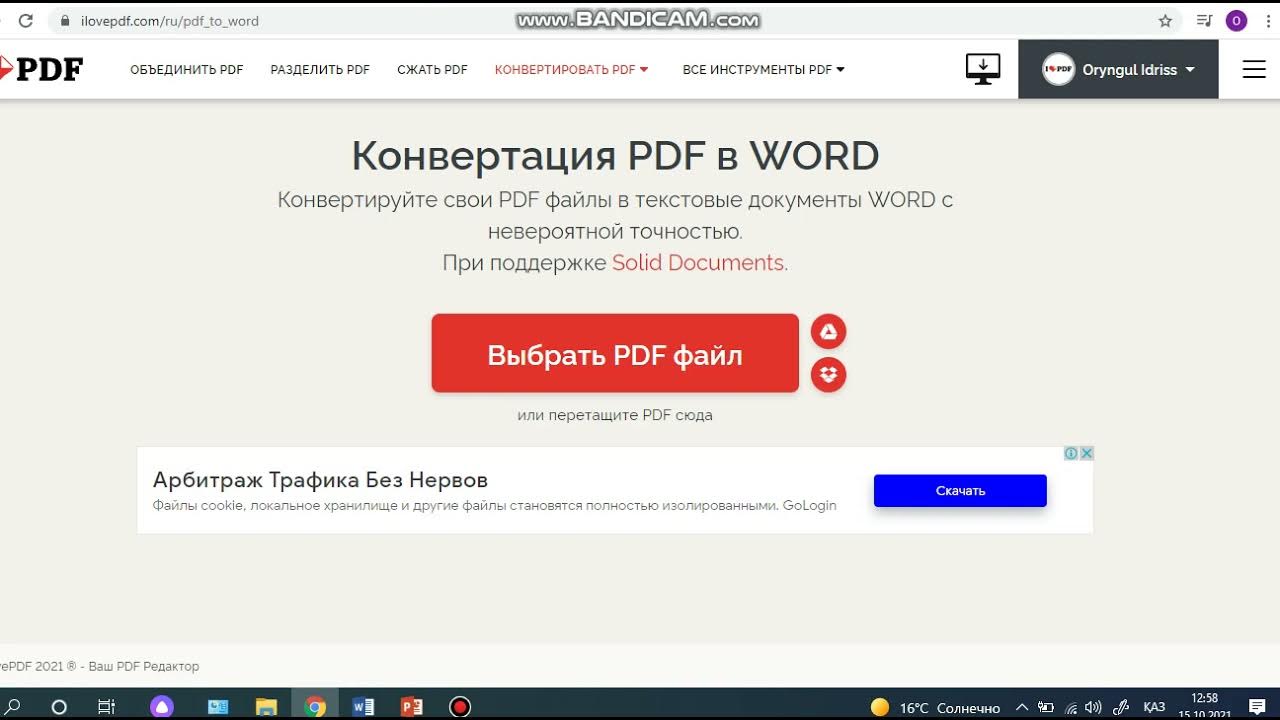Screen dimensions: 1280x720
Task: Open the browser media control icon
Action: click(x=1204, y=20)
